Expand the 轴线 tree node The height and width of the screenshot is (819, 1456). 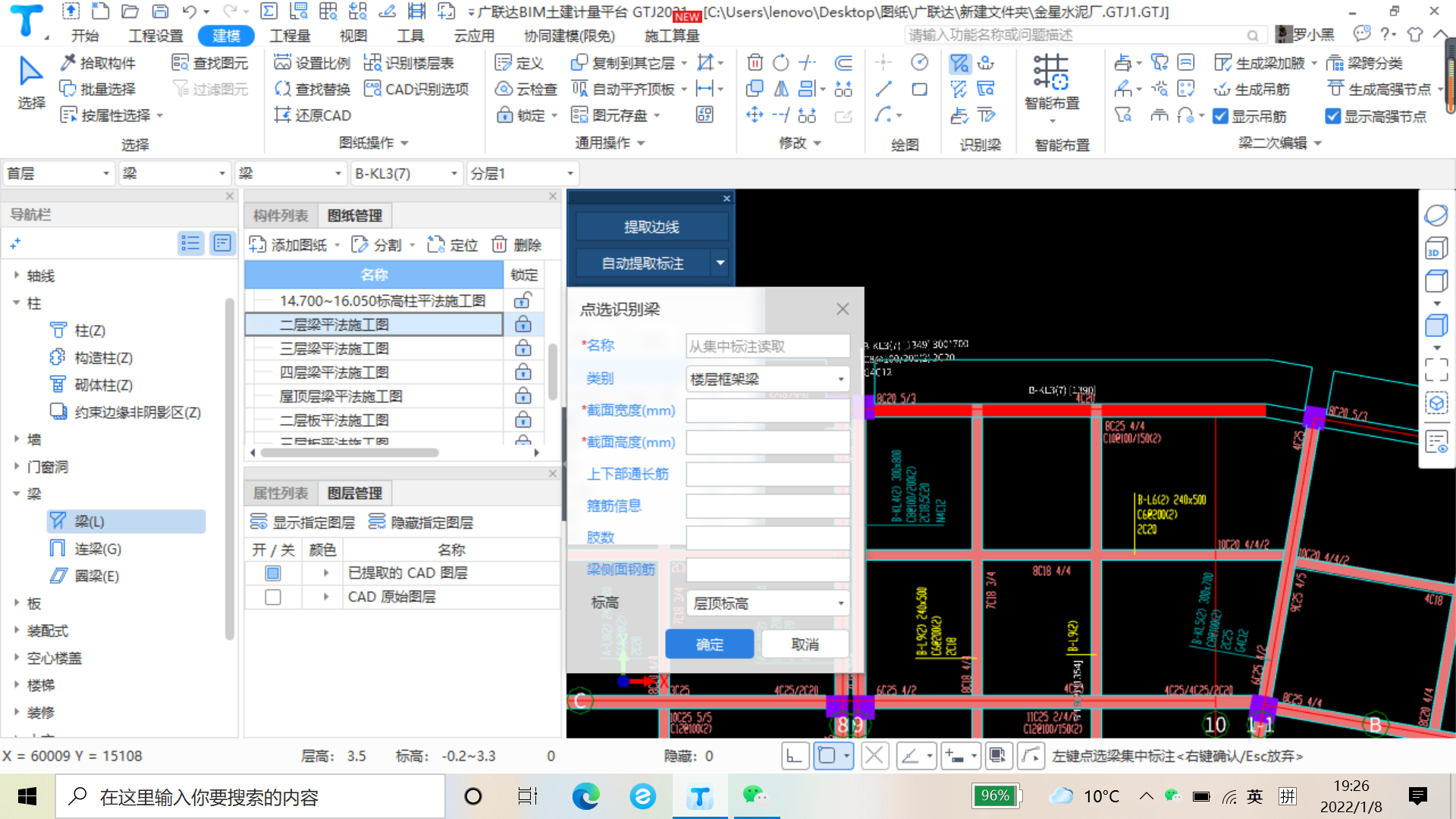point(17,275)
